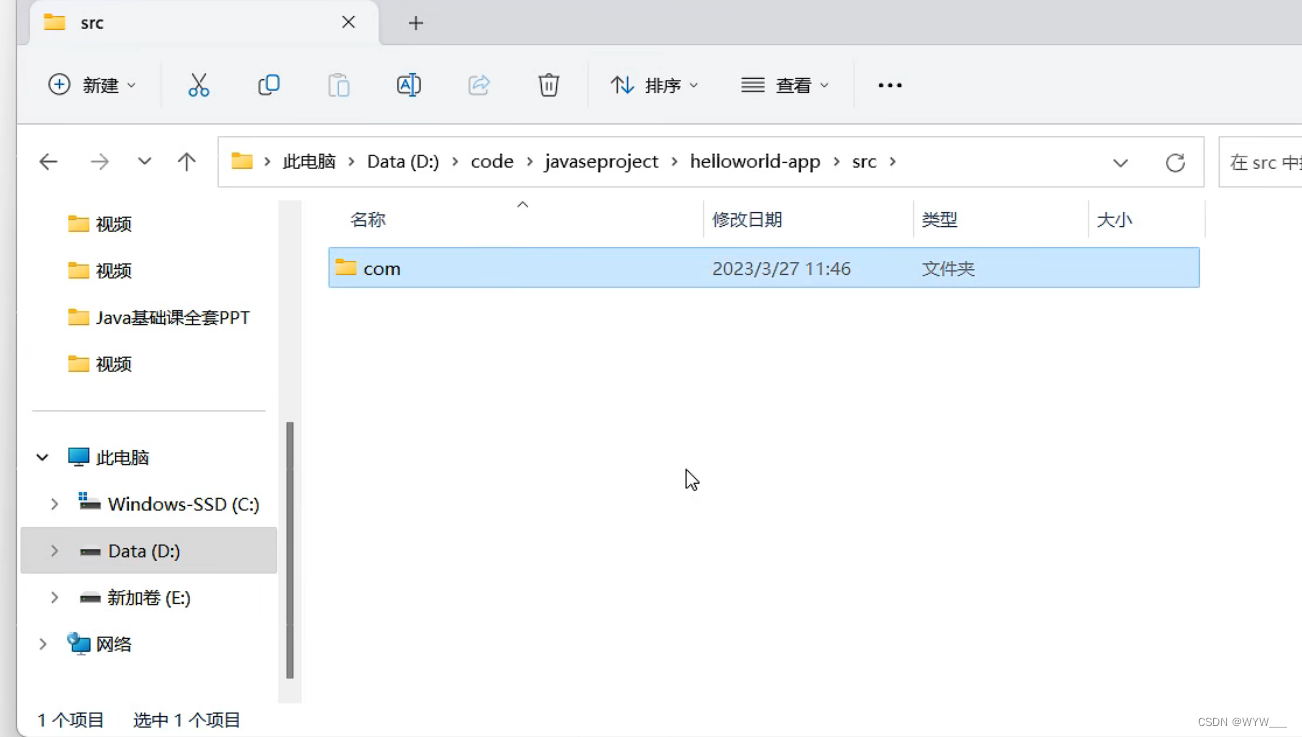Collapse the 此电脑 sidebar node

click(x=42, y=457)
